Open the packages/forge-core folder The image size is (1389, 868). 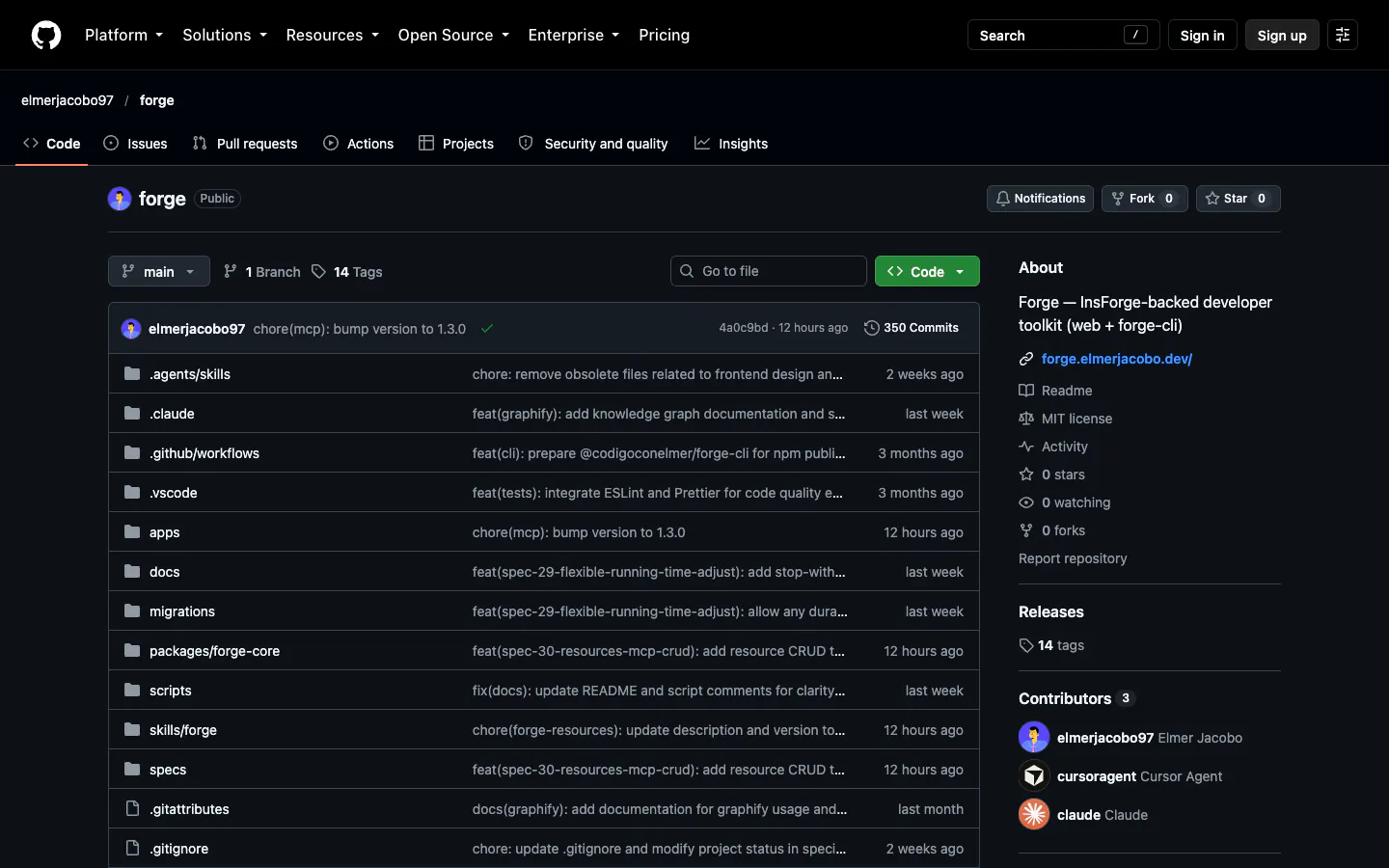tap(214, 651)
